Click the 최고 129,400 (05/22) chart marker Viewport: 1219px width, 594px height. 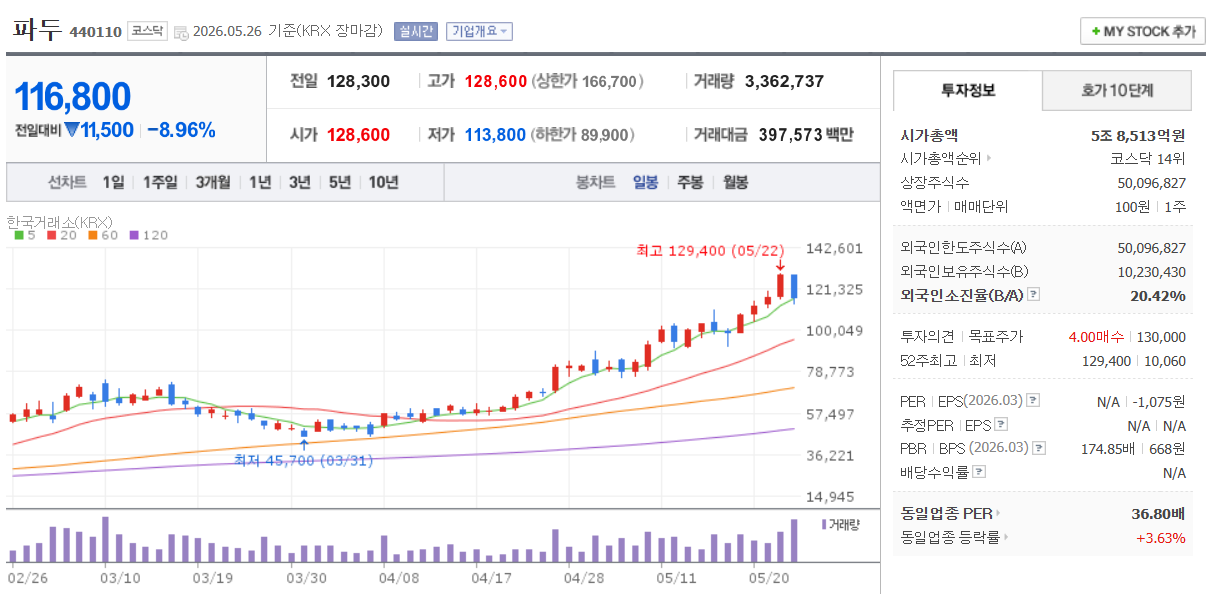click(711, 250)
